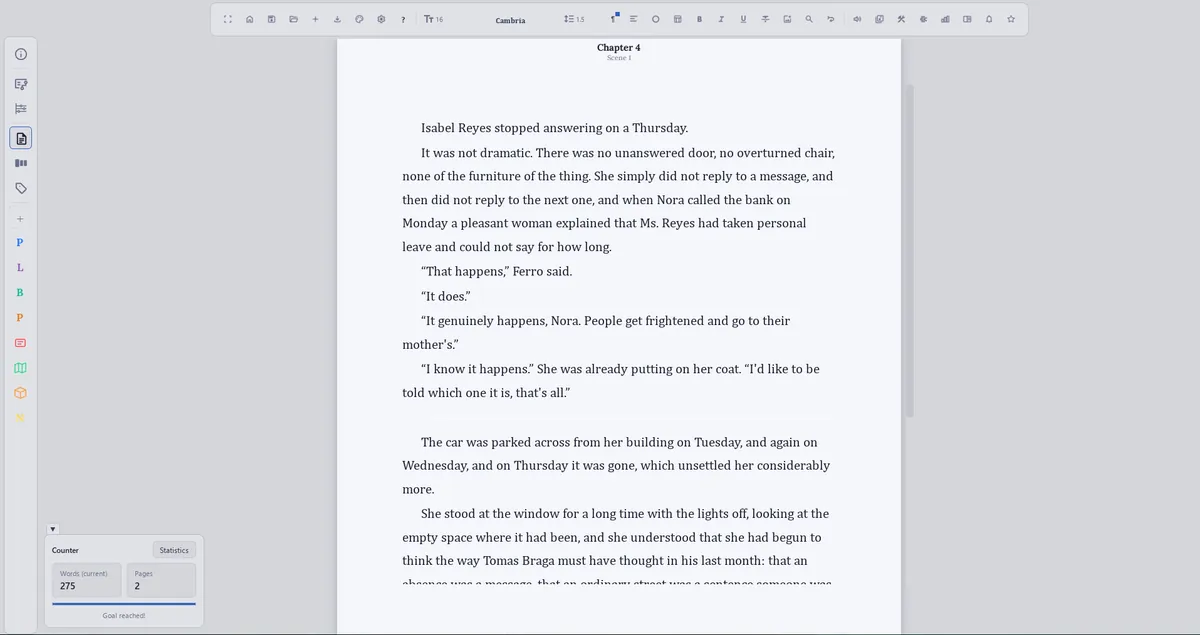Toggle bold formatting
Screen dimensions: 1200x635
pos(699,19)
